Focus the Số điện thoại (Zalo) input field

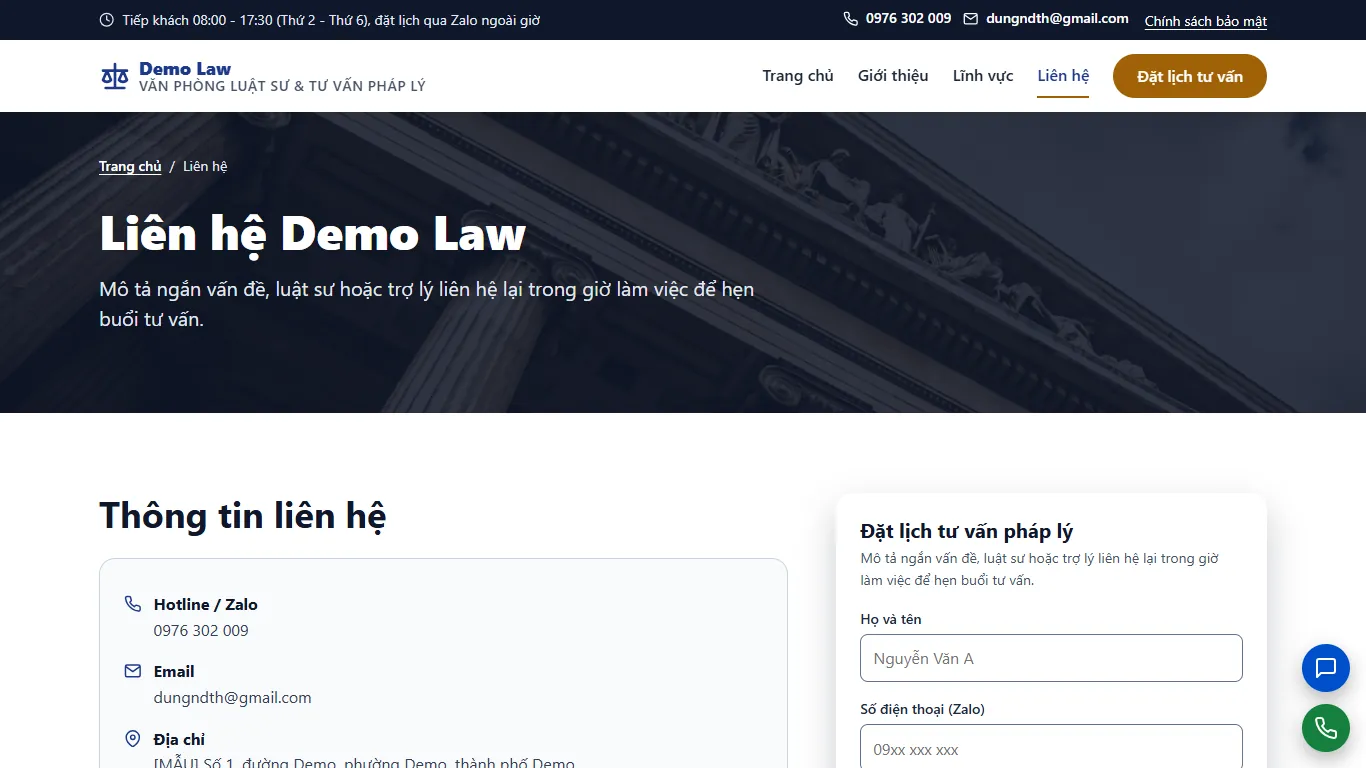1051,747
